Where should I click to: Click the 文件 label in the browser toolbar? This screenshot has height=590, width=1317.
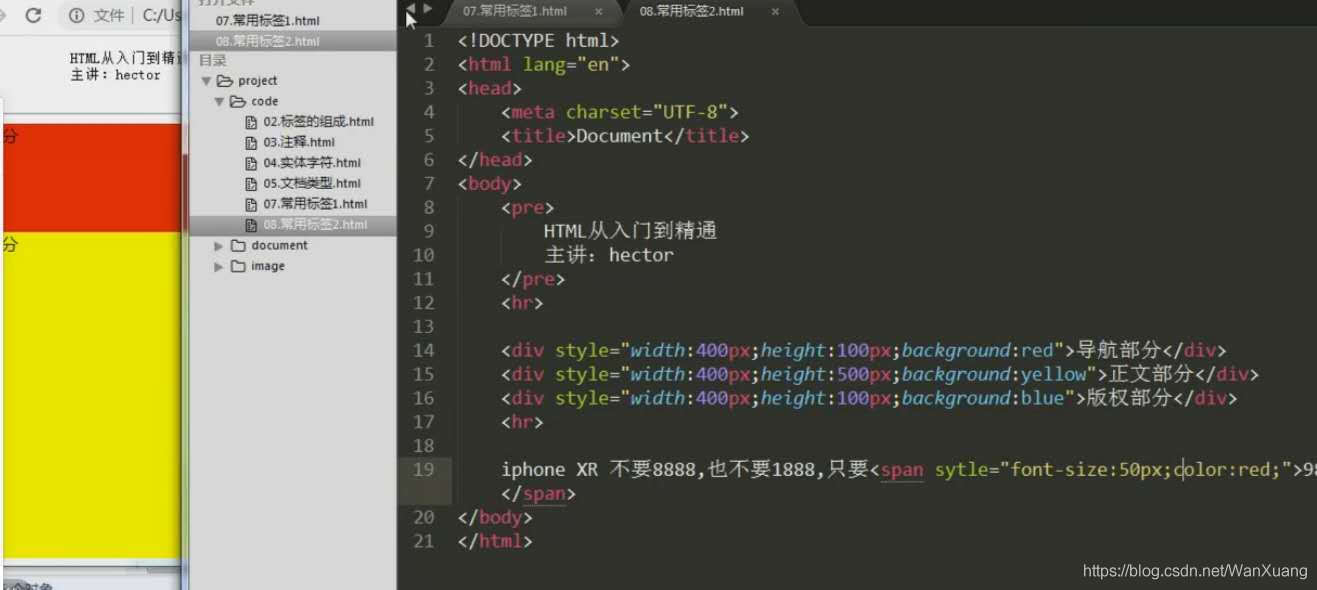[x=108, y=15]
